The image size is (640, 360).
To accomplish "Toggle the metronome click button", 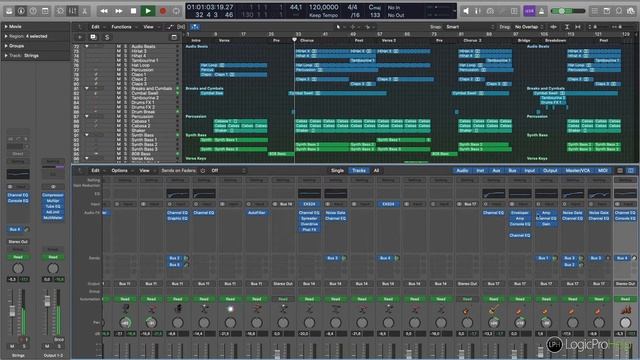I will tap(542, 11).
